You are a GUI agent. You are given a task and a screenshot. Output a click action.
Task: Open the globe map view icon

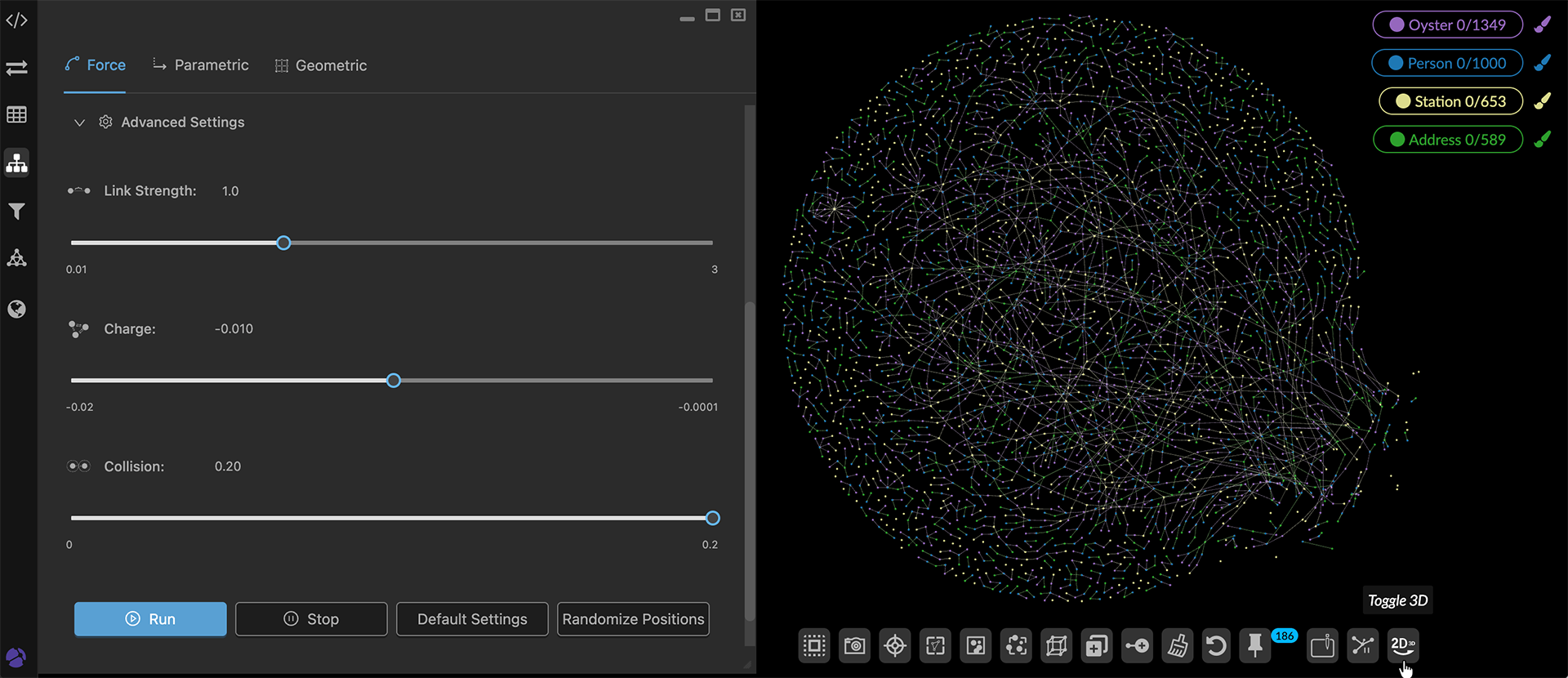click(x=16, y=309)
